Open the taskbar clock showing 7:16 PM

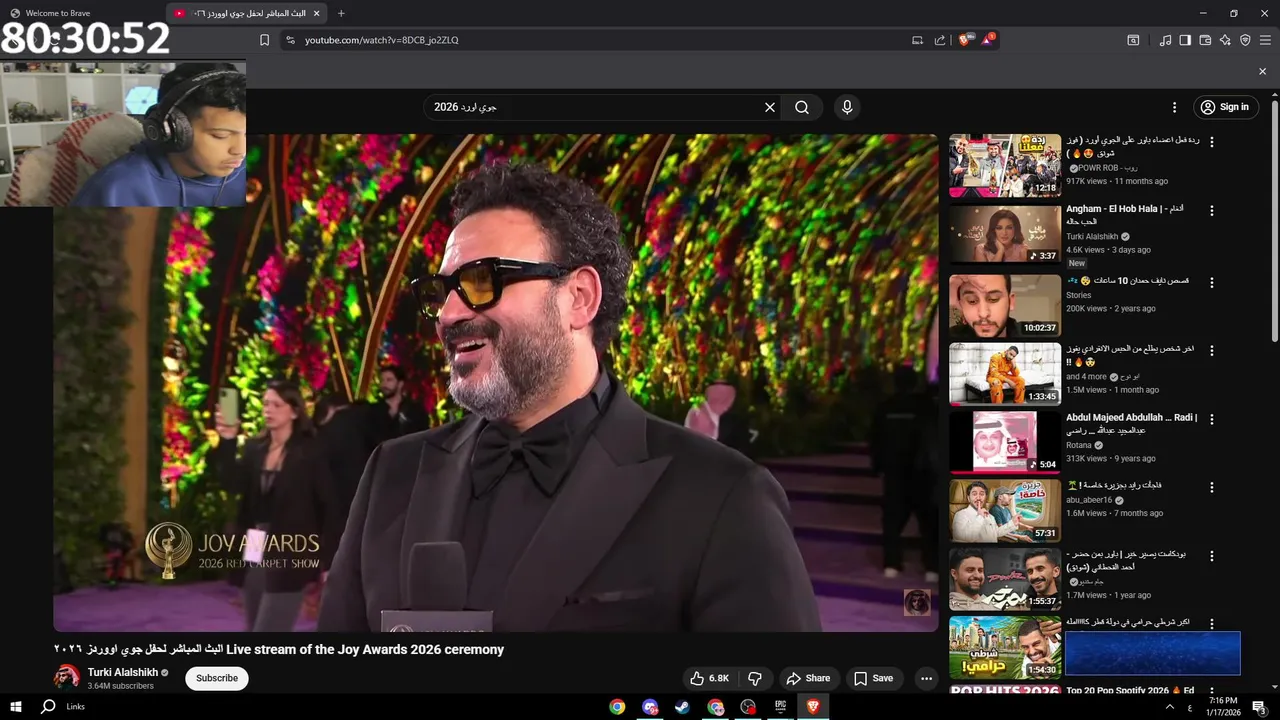(1223, 706)
